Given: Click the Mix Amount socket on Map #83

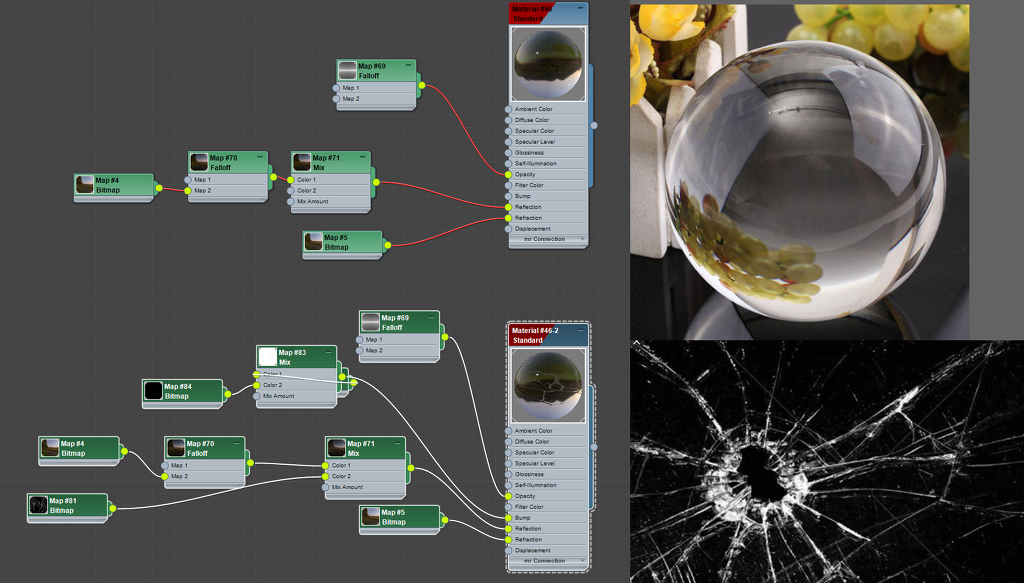Looking at the screenshot, I should [257, 396].
